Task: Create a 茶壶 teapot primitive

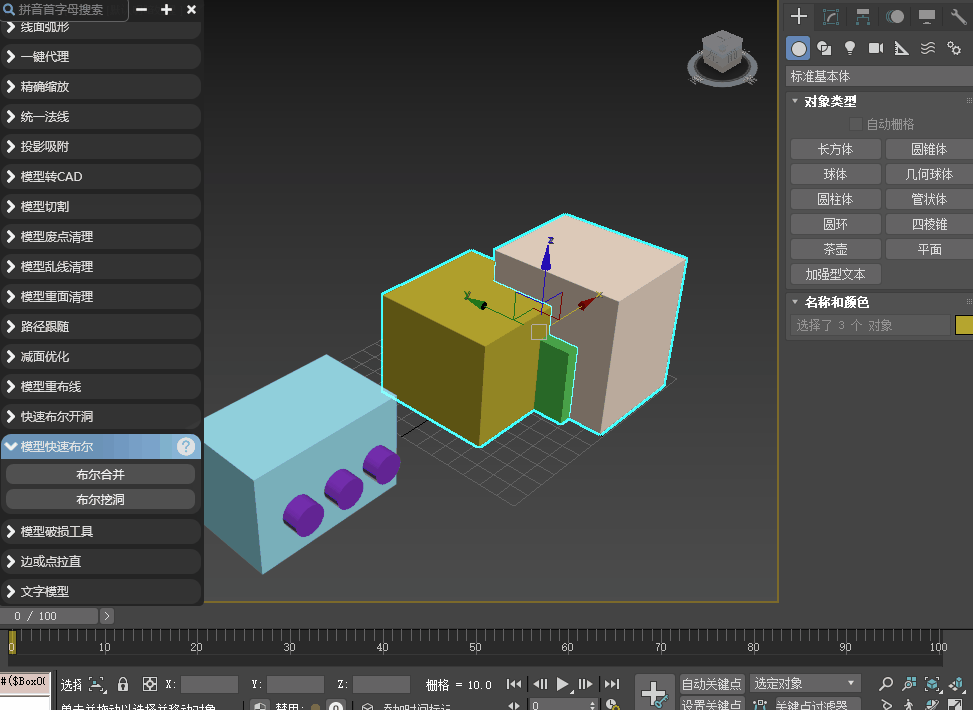Action: coord(835,249)
